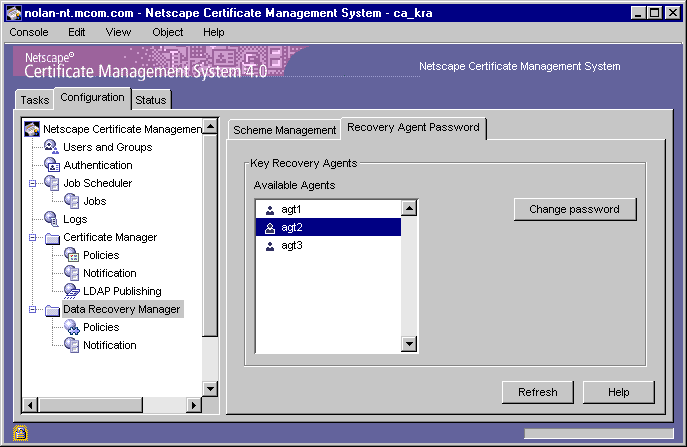Image resolution: width=687 pixels, height=447 pixels.
Task: Click the agt1 agent user icon
Action: point(270,210)
